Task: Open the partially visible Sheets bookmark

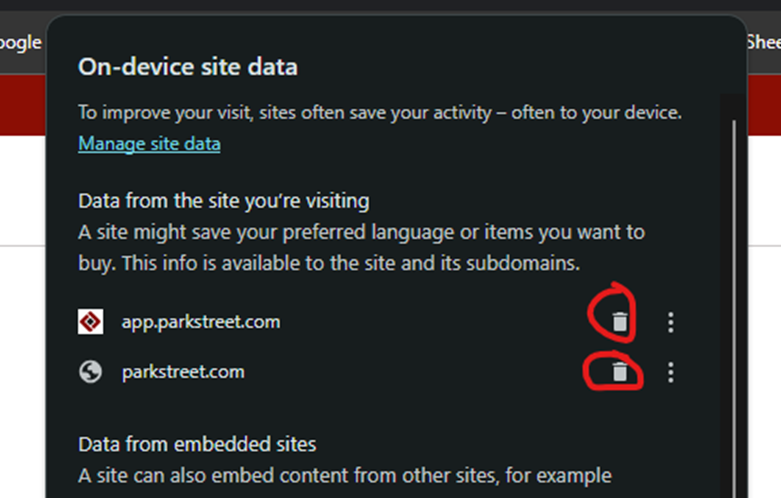Action: pos(763,42)
